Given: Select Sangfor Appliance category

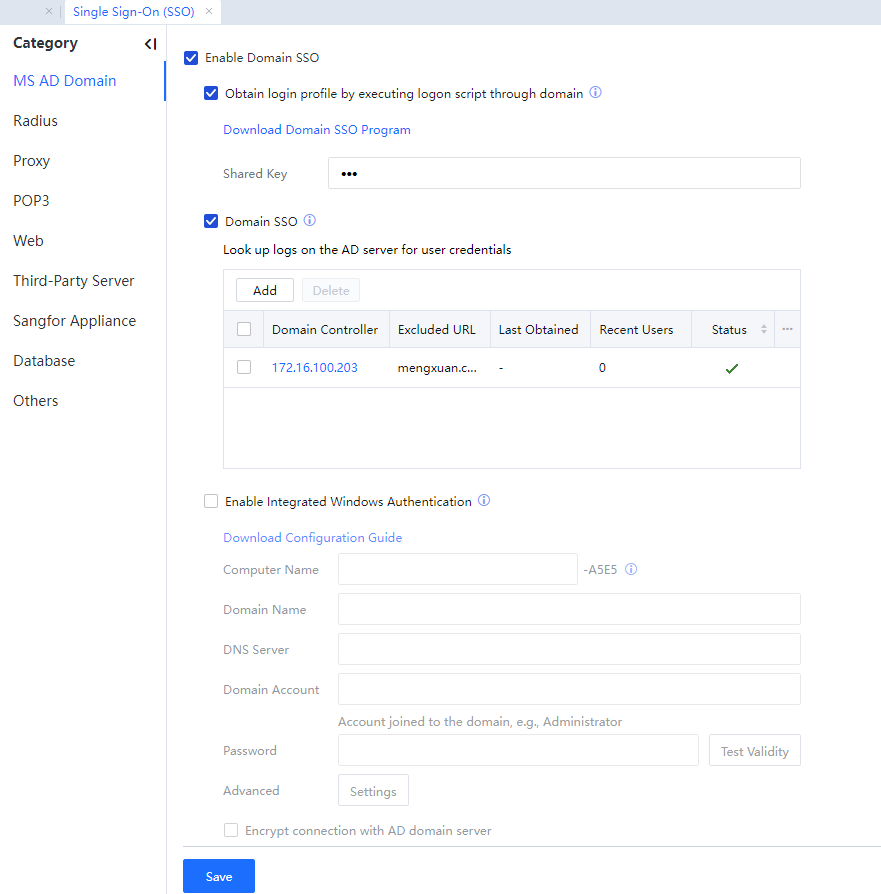Looking at the screenshot, I should 75,321.
